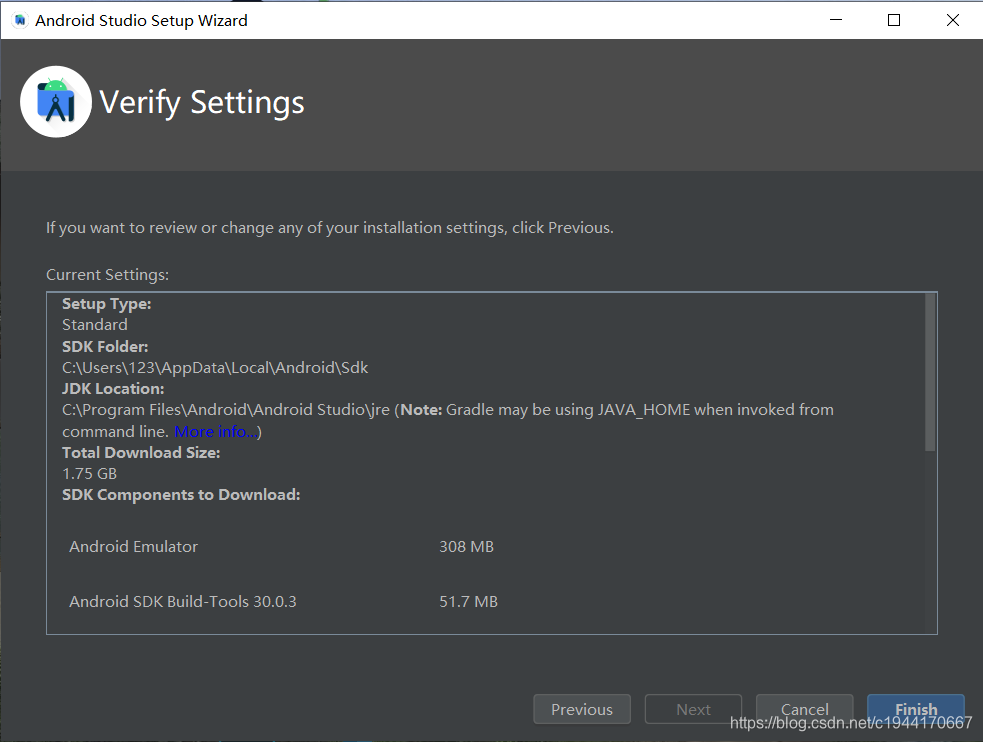Click the 'SDK Components to Download:' label
Screen dimensions: 983x742
181,495
